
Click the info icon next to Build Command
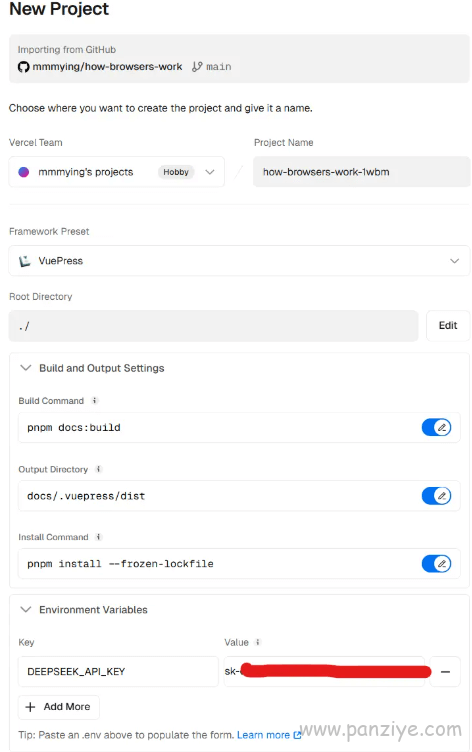click(x=95, y=400)
